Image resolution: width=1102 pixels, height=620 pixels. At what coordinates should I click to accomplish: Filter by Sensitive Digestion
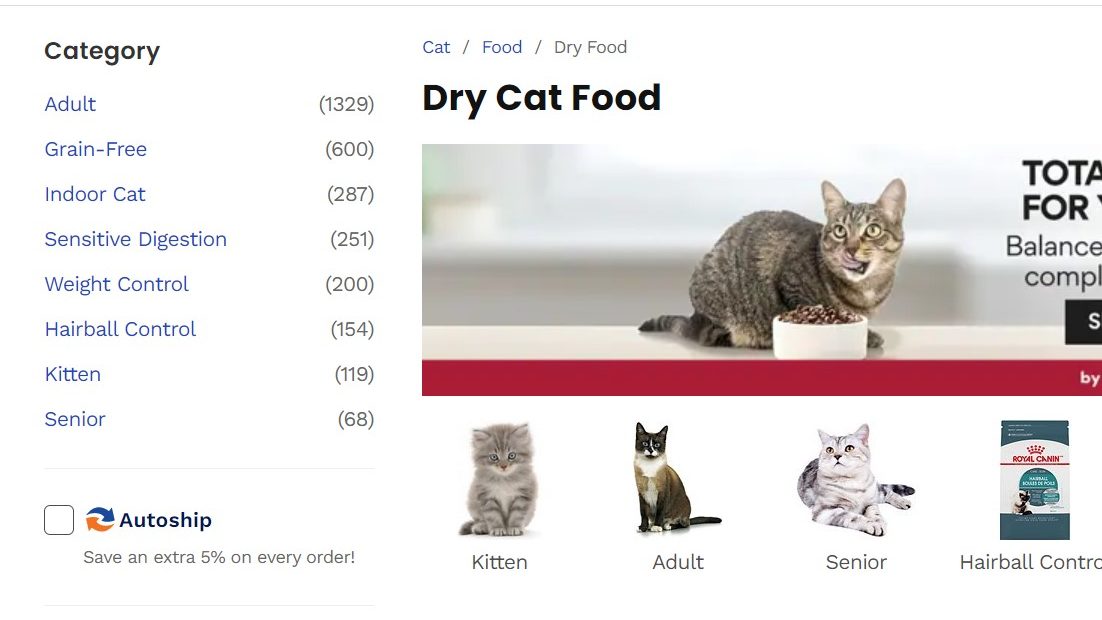tap(136, 239)
